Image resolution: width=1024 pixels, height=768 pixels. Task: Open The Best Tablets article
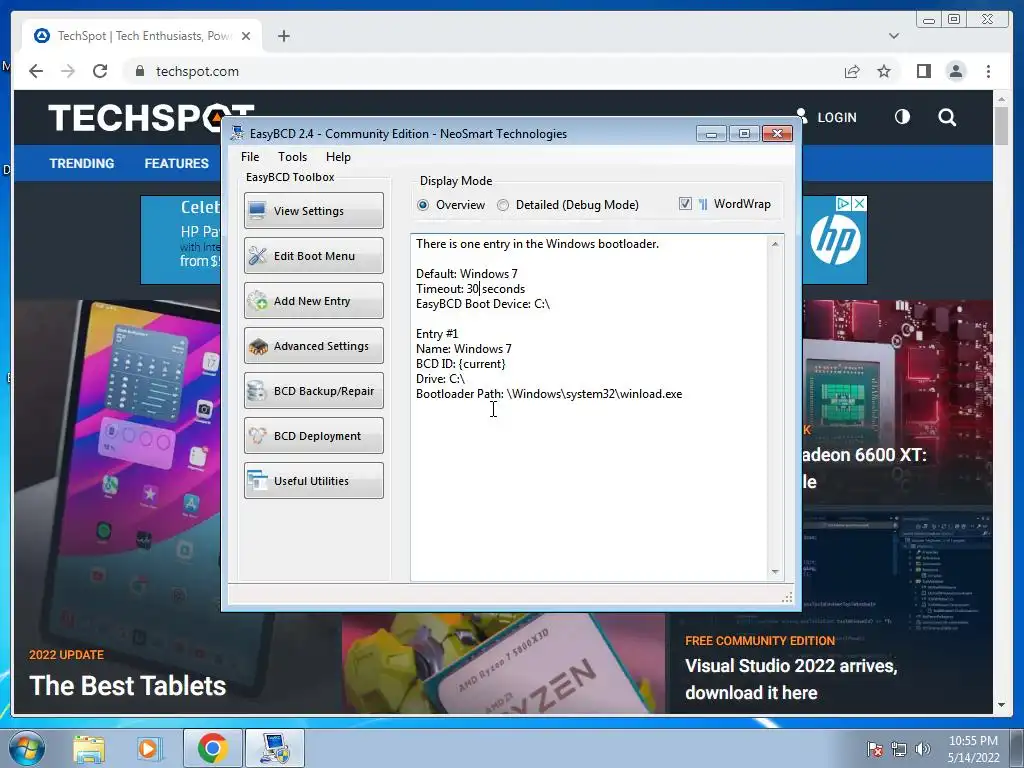point(127,686)
